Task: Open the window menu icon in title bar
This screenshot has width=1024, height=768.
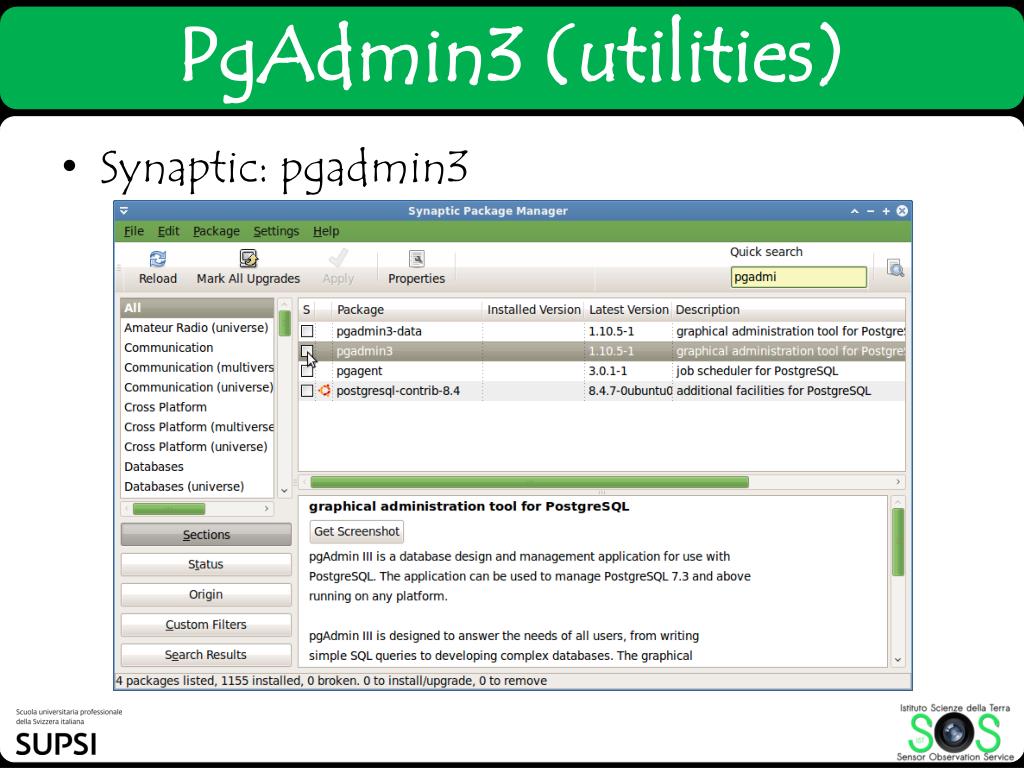Action: pyautogui.click(x=124, y=210)
